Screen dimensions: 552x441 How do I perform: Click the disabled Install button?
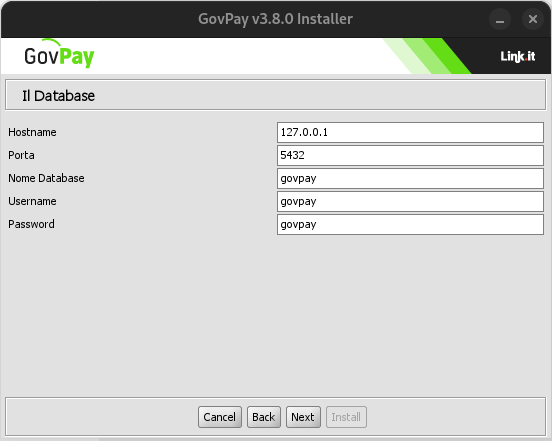click(x=346, y=417)
